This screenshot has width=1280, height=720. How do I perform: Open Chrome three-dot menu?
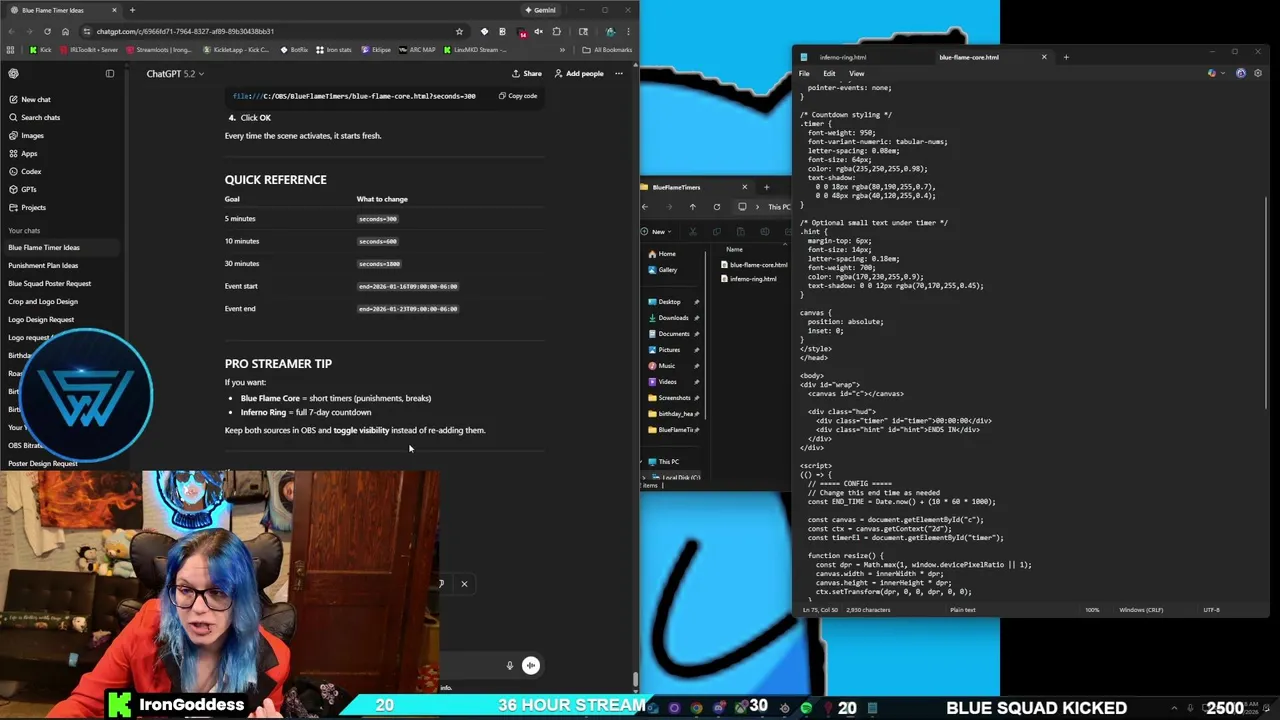coord(627,31)
